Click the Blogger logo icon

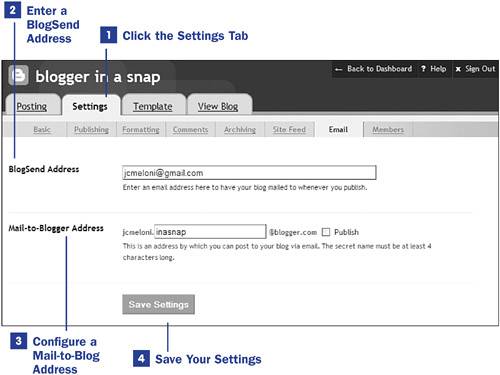click(x=18, y=76)
